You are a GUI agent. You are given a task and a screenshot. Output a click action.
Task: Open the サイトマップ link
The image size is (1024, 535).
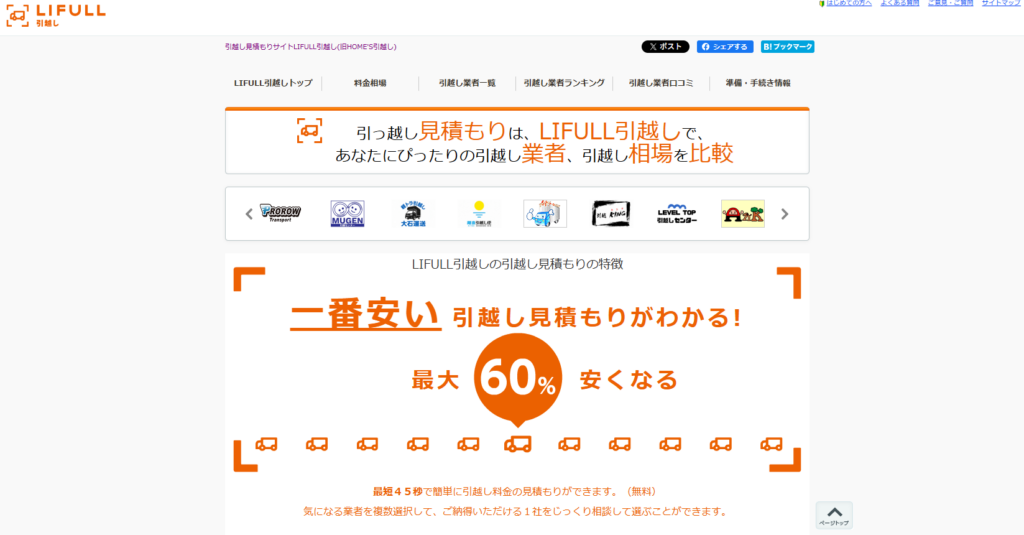pos(1000,4)
